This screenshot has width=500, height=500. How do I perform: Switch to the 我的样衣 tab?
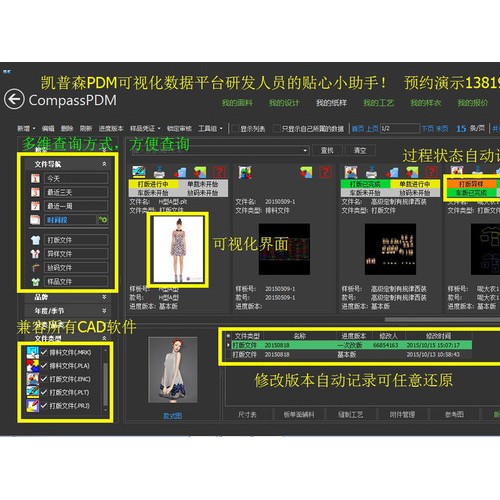tap(426, 103)
